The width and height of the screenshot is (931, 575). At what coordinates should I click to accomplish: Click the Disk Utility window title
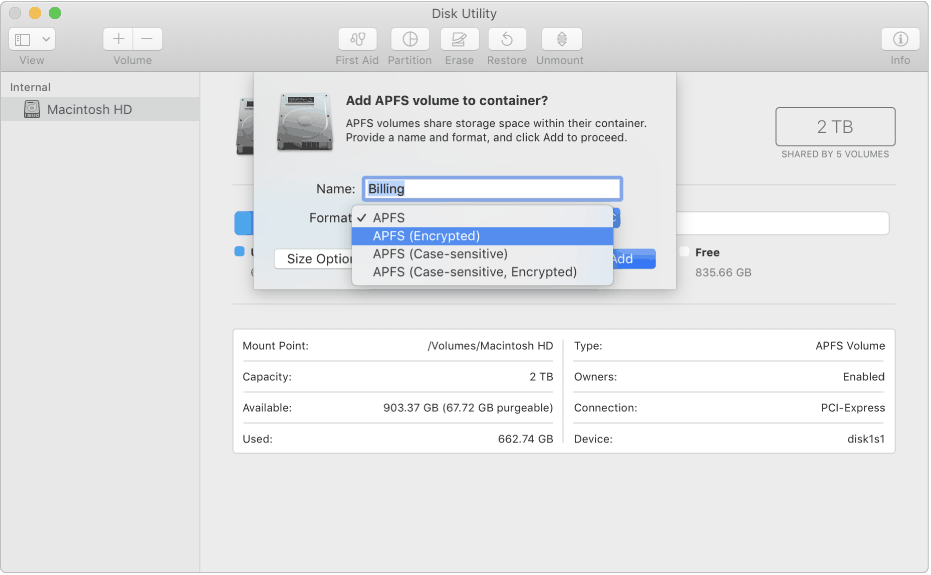(x=464, y=13)
